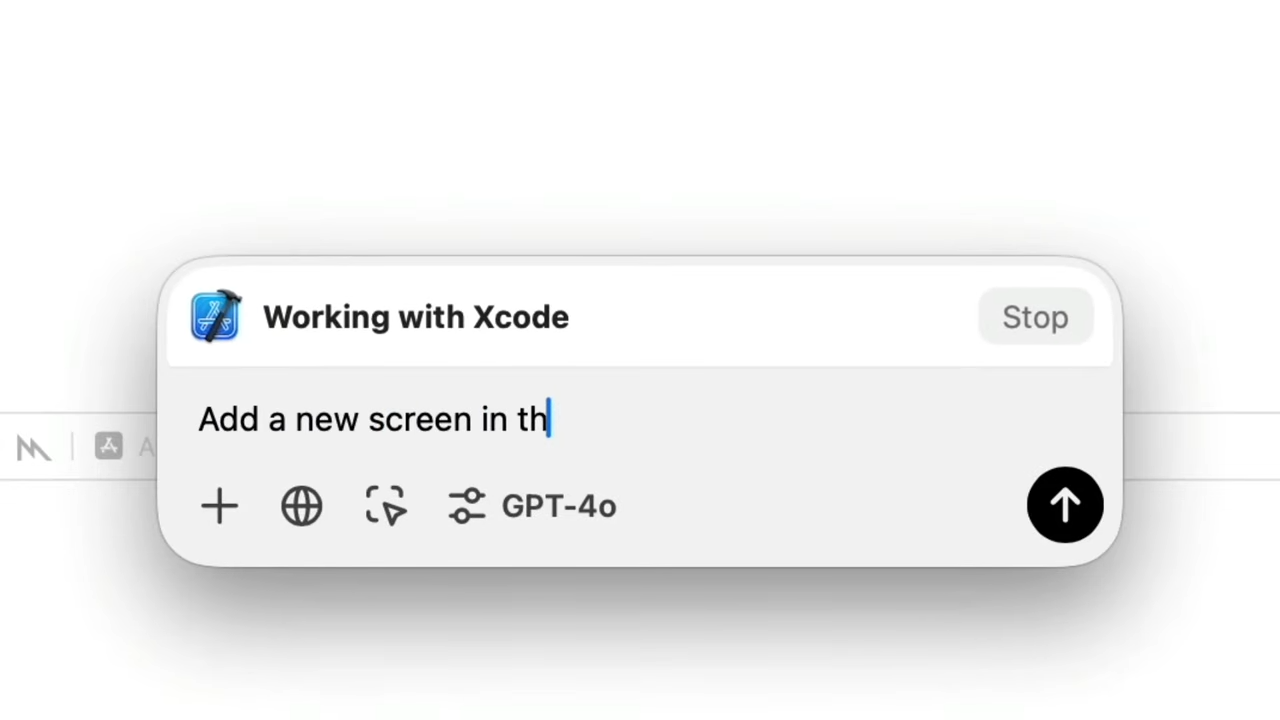
Task: Select the Working with Xcode header
Action: [416, 317]
